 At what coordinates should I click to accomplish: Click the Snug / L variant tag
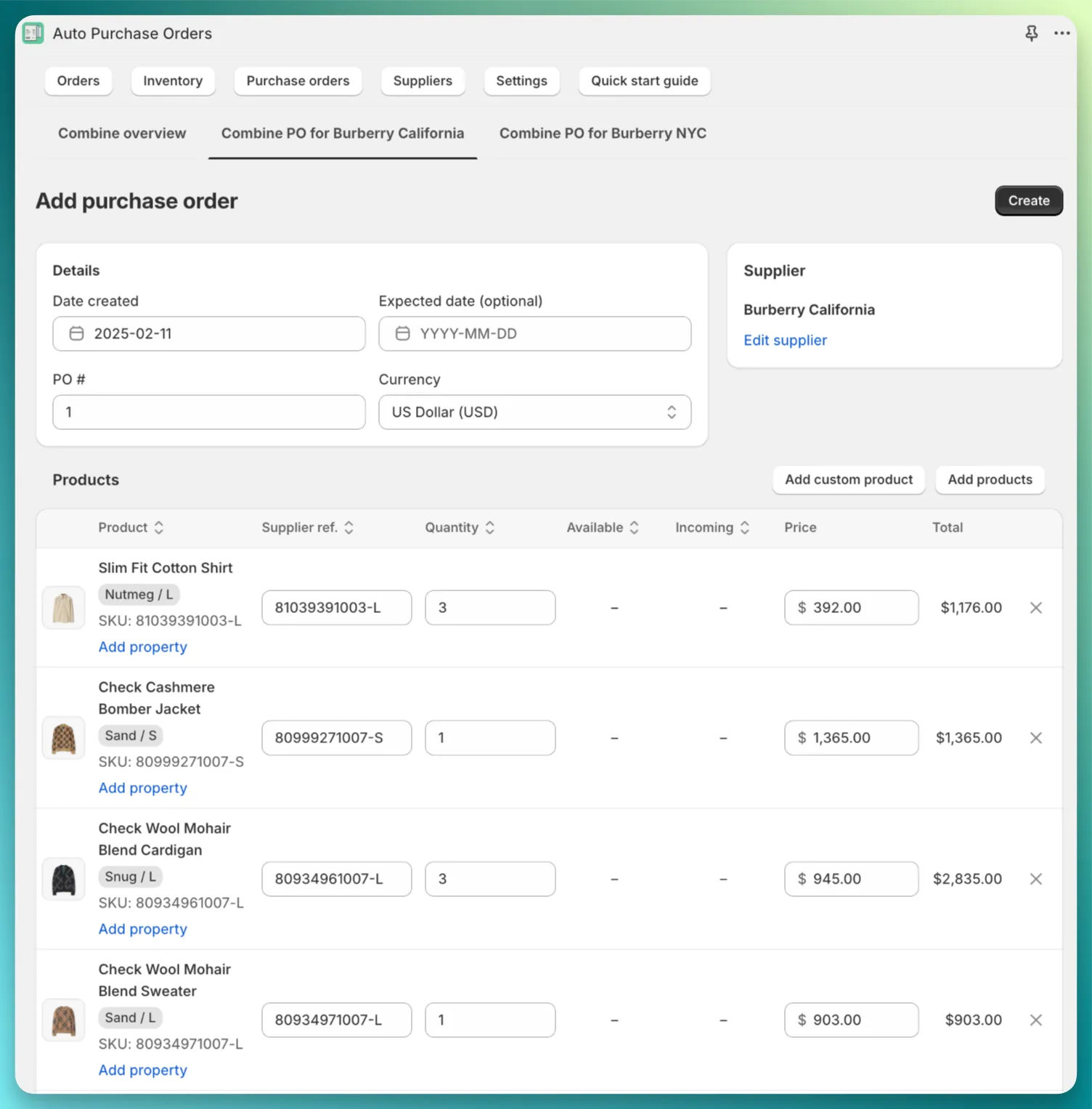click(x=130, y=876)
